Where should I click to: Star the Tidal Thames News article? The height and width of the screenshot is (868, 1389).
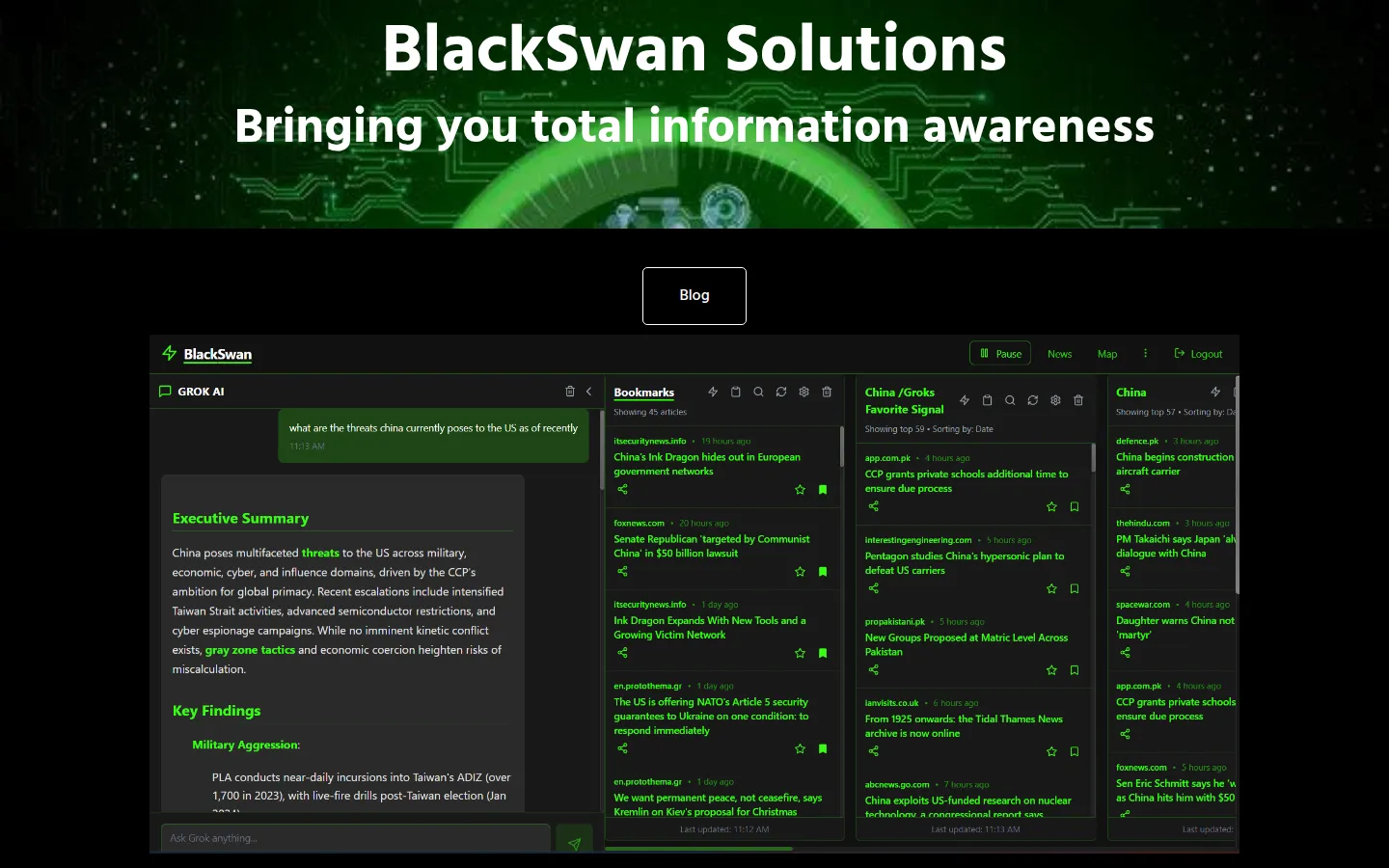1051,751
